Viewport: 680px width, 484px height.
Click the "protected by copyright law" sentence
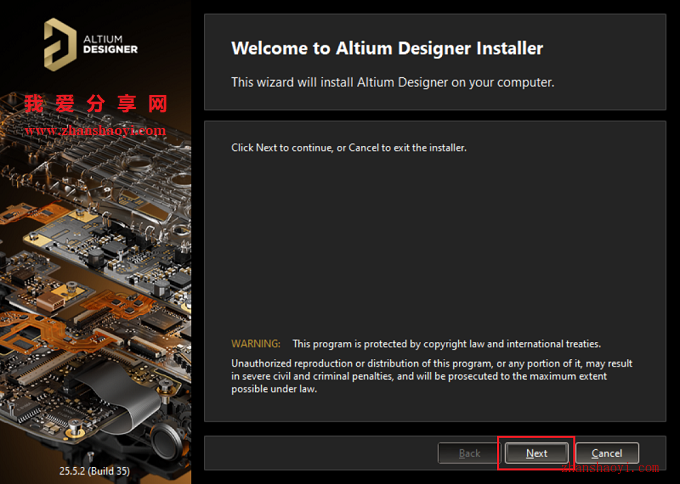click(x=447, y=344)
